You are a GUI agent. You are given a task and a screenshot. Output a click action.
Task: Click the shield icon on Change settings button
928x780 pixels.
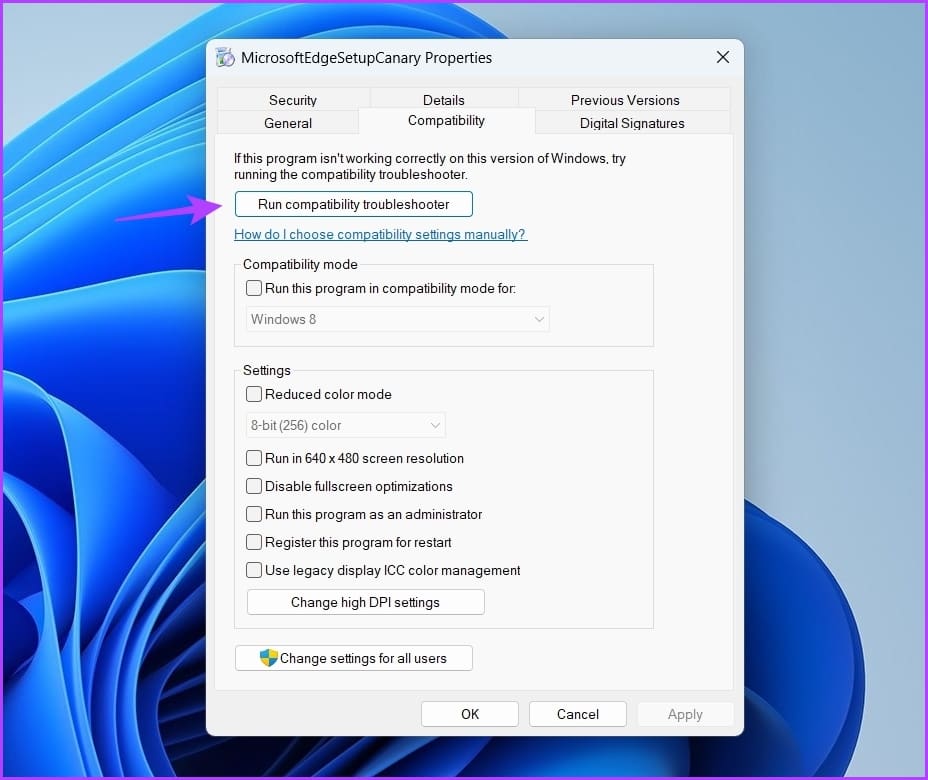(269, 657)
